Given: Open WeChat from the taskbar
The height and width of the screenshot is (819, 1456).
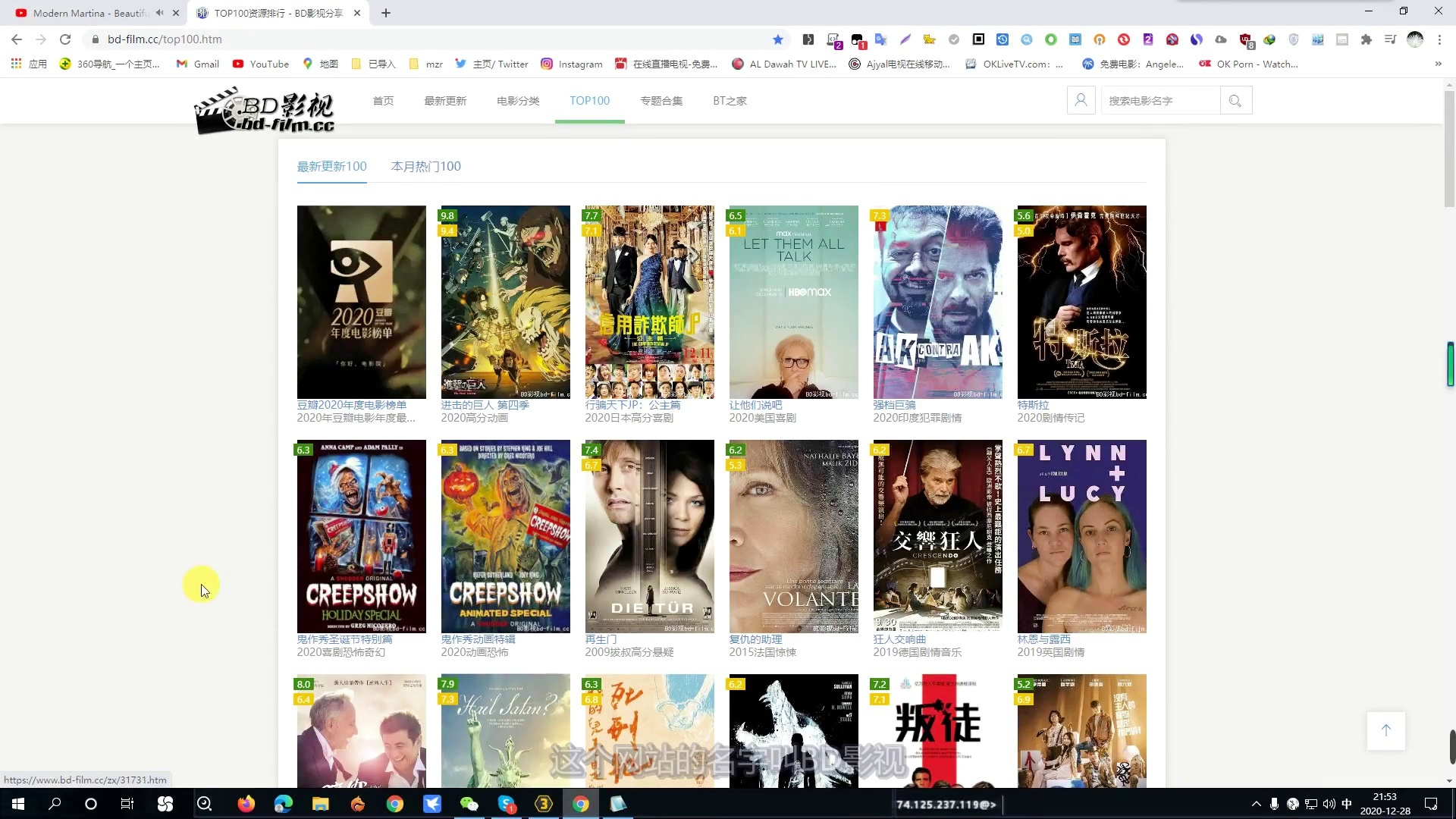Looking at the screenshot, I should [x=469, y=804].
